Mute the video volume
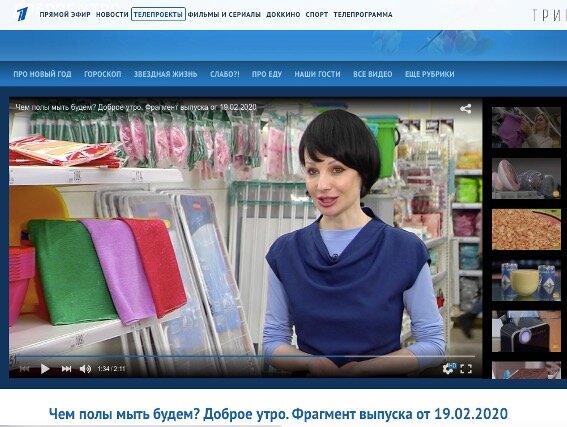This screenshot has height=427, width=567. pos(85,369)
